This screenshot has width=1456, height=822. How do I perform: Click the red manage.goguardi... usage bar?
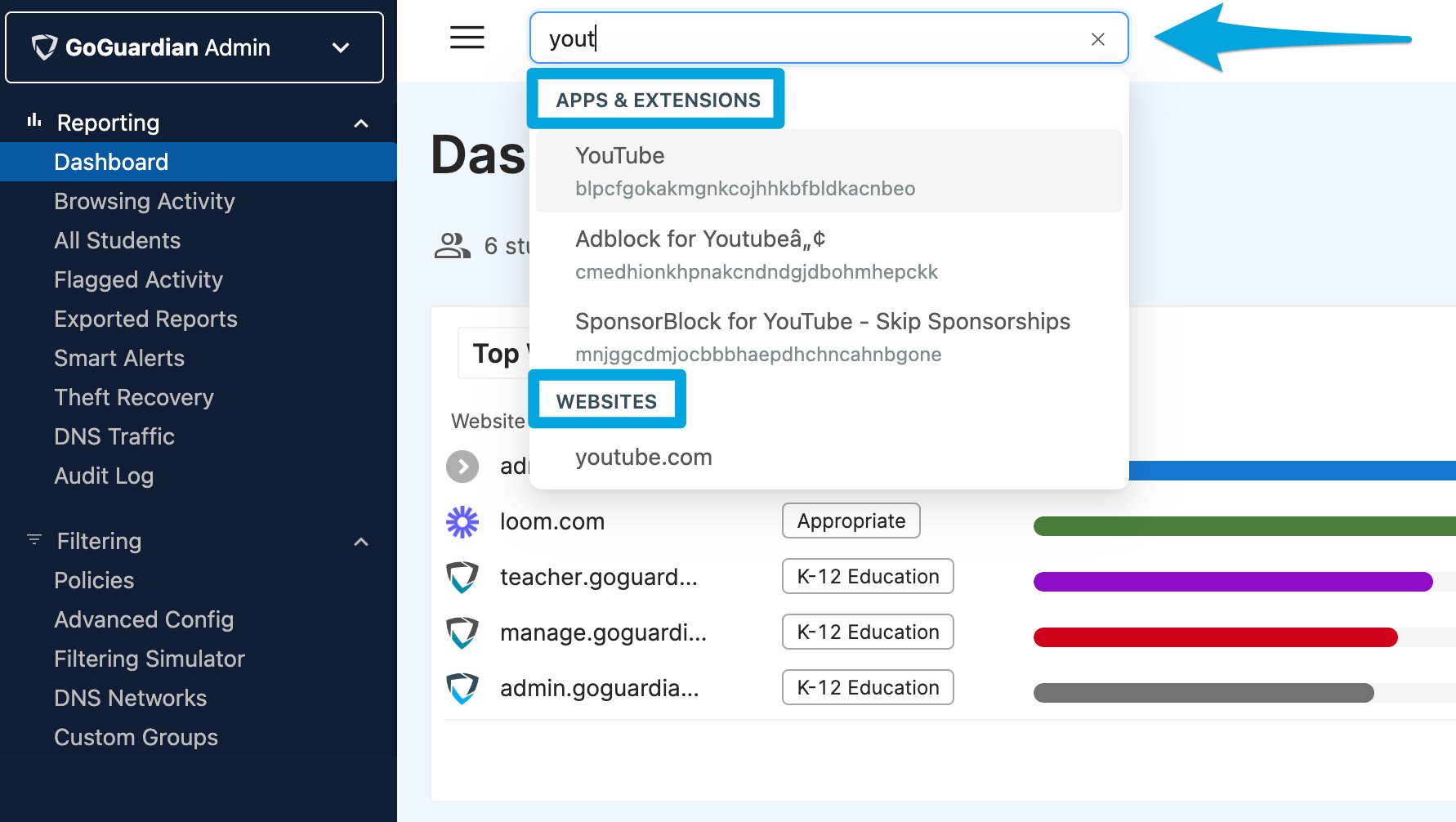[1216, 637]
